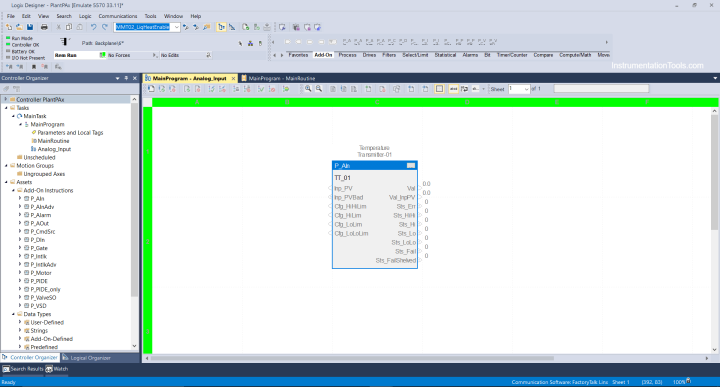720x387 pixels.
Task: Open the tag search combo box dropdown
Action: (176, 27)
